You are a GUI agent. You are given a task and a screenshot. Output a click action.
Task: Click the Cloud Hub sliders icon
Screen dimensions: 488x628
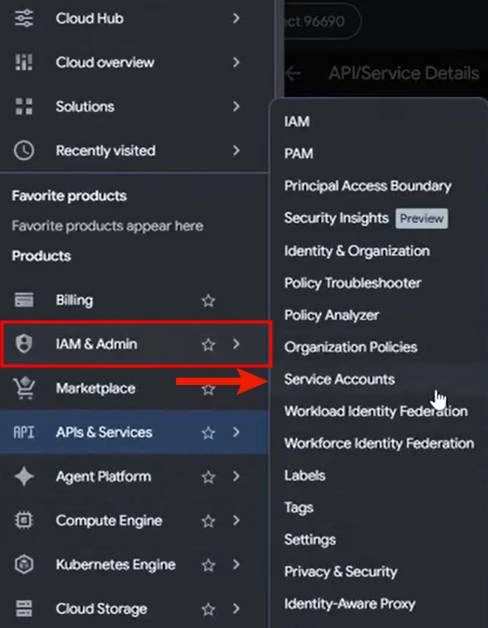click(x=24, y=18)
